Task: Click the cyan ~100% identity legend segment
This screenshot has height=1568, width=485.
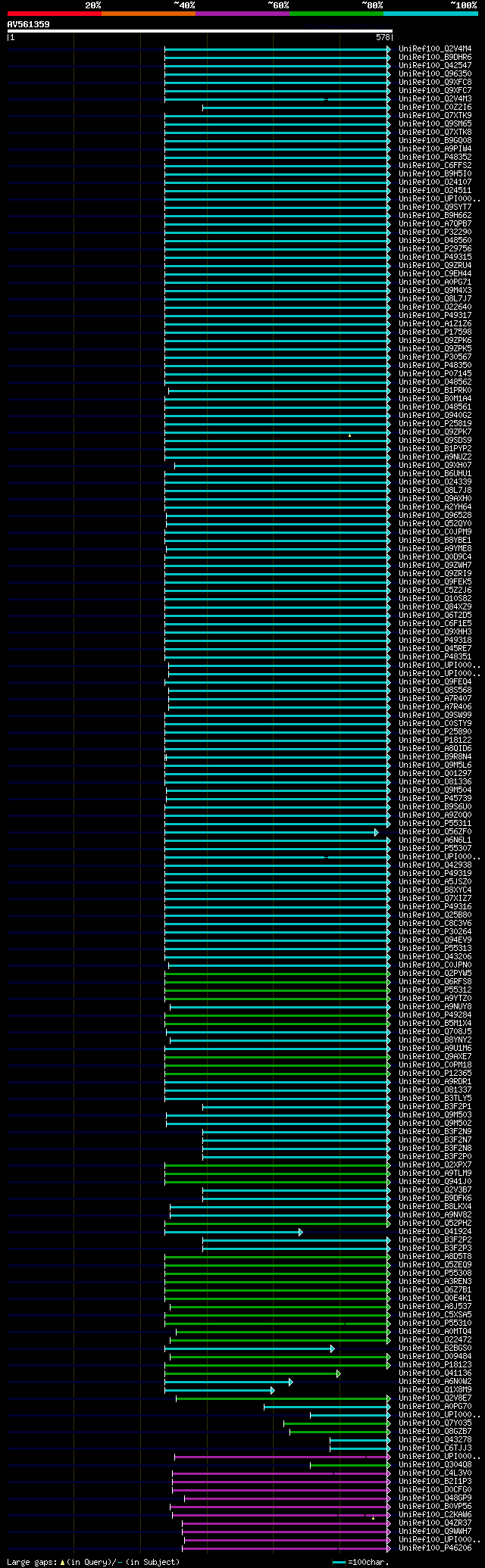Action: pos(430,14)
